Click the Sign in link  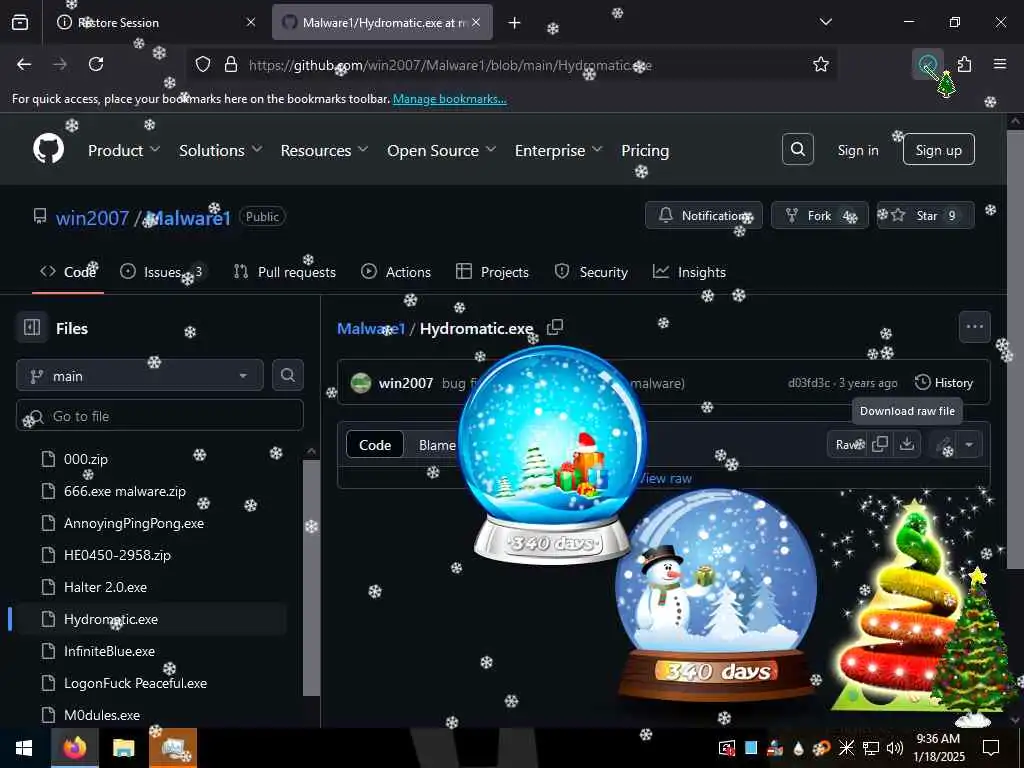(857, 150)
